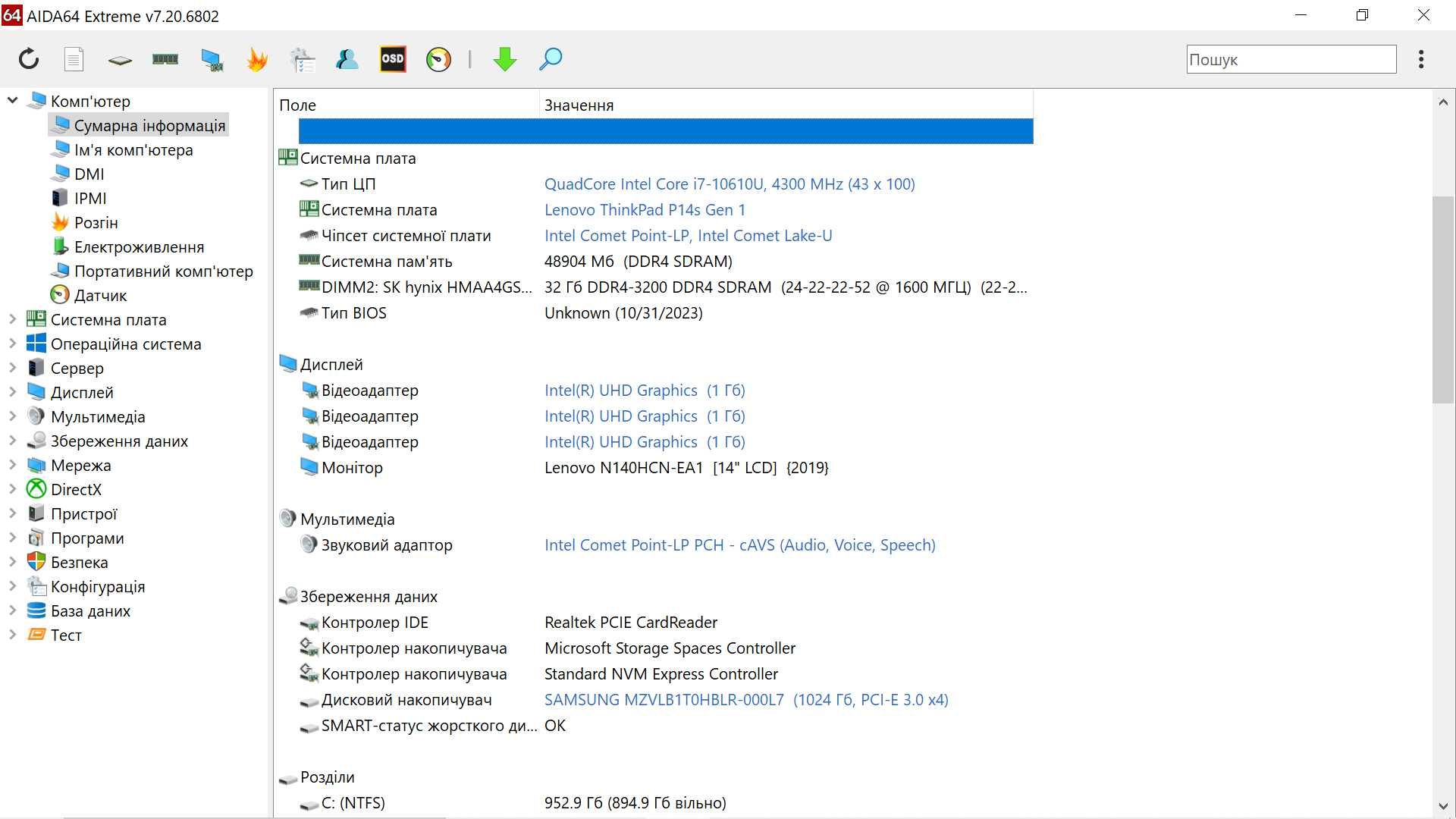Expand the Мережа tree node
The image size is (1456, 819).
pos(12,466)
